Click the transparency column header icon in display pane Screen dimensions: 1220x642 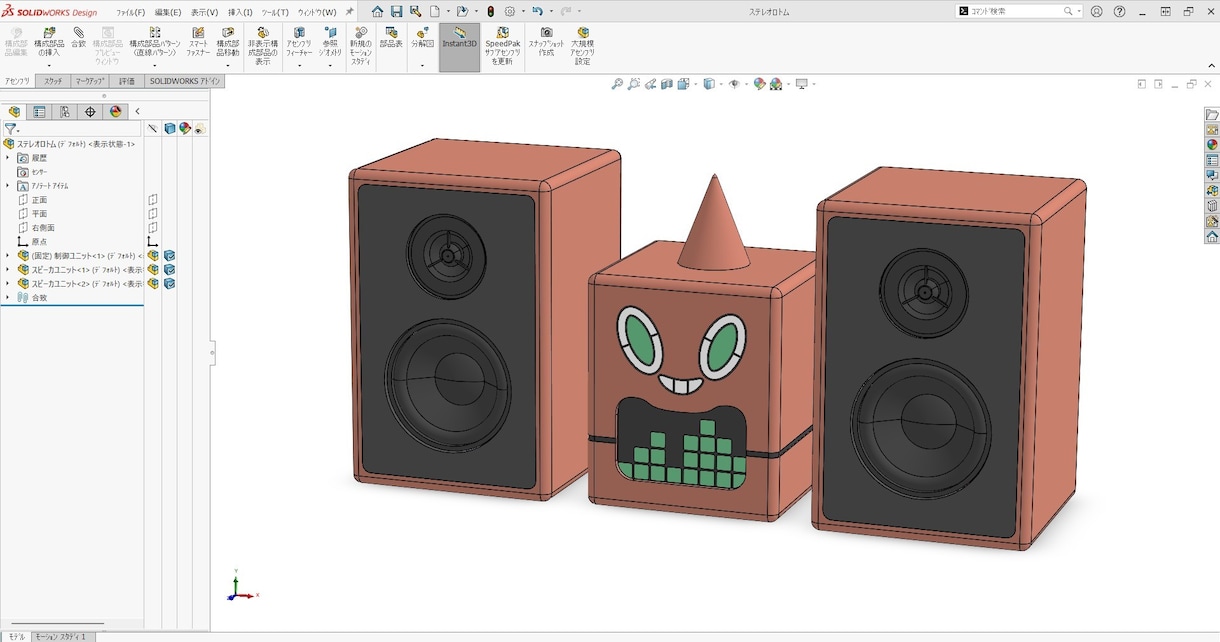(199, 128)
